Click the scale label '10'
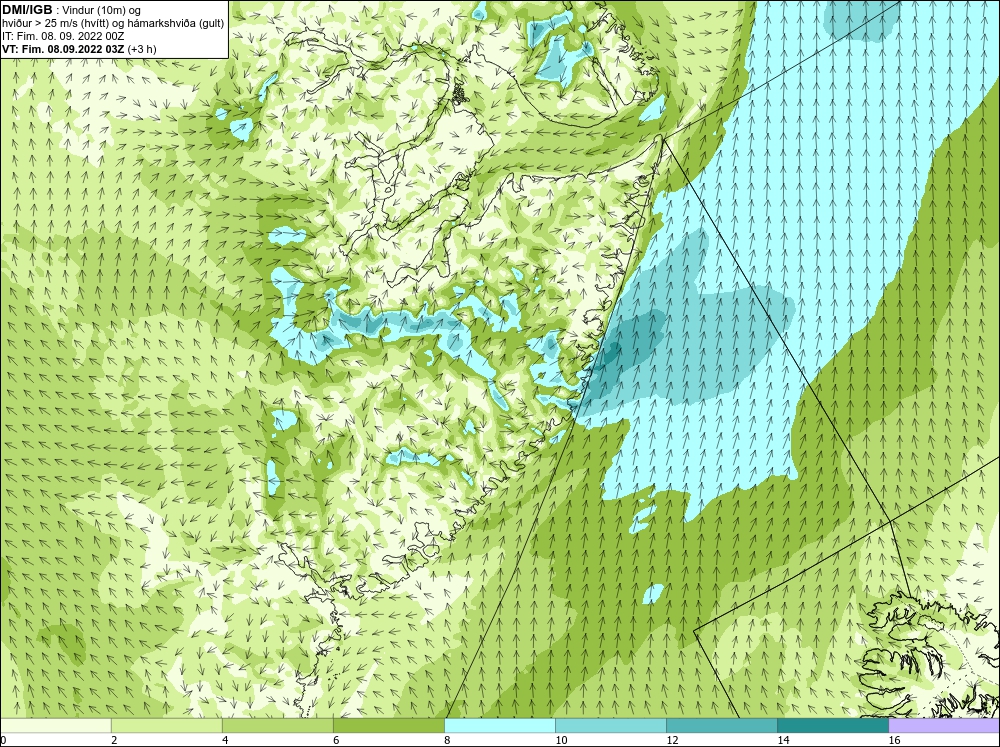 (561, 740)
